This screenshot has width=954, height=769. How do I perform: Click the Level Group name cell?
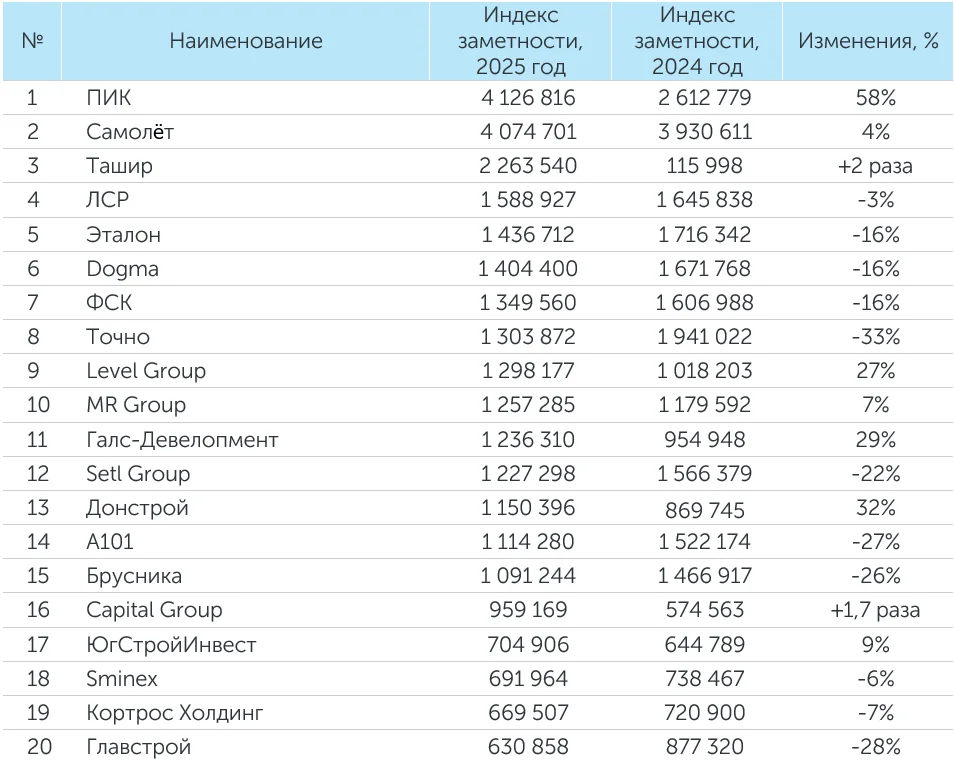pos(146,371)
